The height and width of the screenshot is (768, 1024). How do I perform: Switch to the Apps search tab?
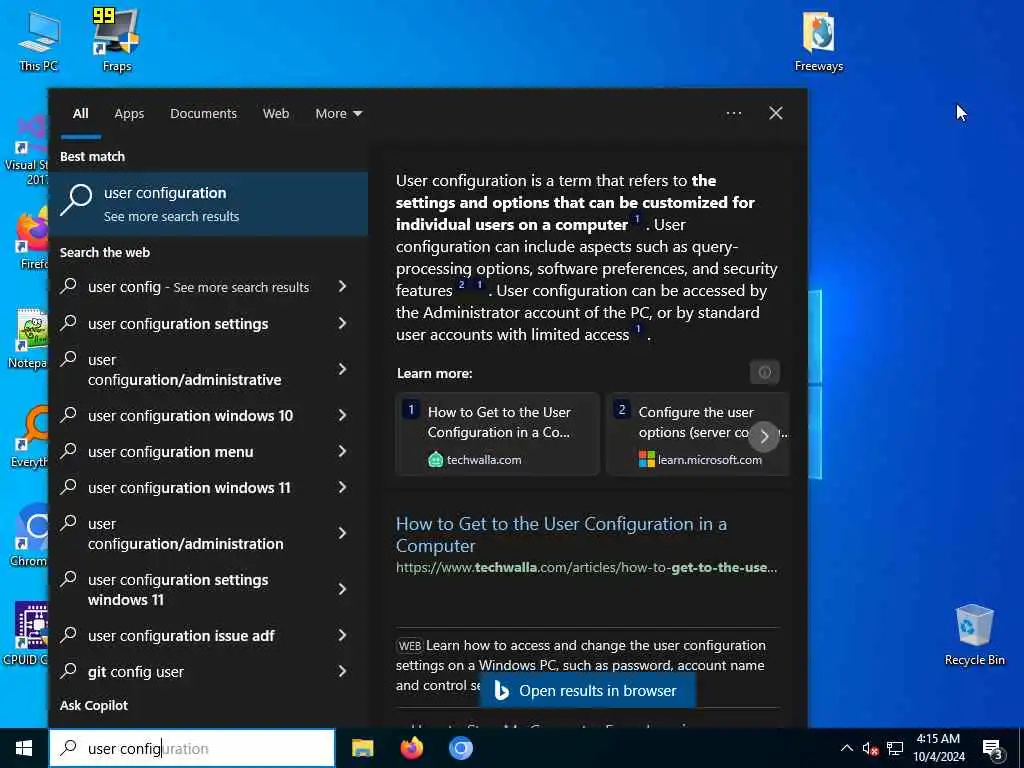[x=129, y=114]
